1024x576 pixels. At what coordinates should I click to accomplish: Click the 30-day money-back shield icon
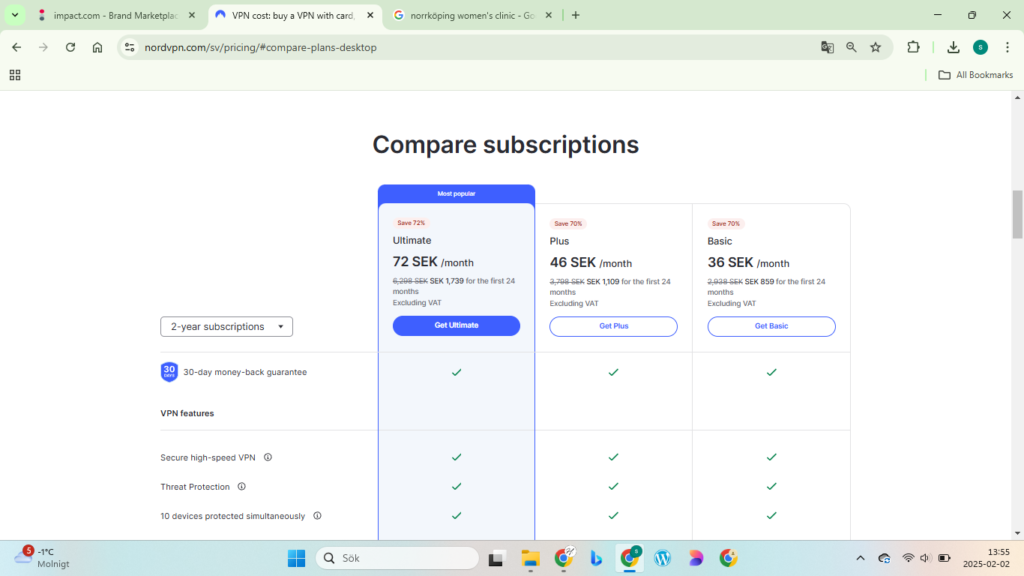click(x=169, y=372)
